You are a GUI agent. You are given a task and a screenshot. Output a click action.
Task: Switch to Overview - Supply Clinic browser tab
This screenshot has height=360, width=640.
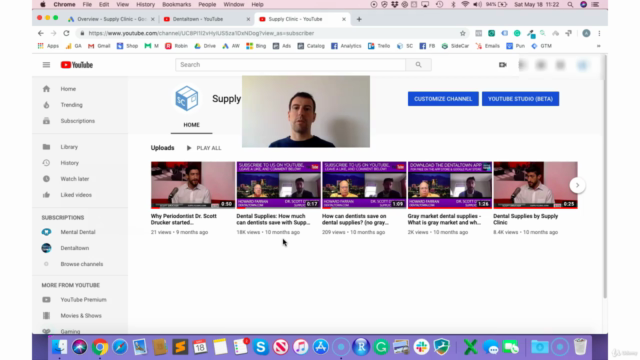point(110,19)
